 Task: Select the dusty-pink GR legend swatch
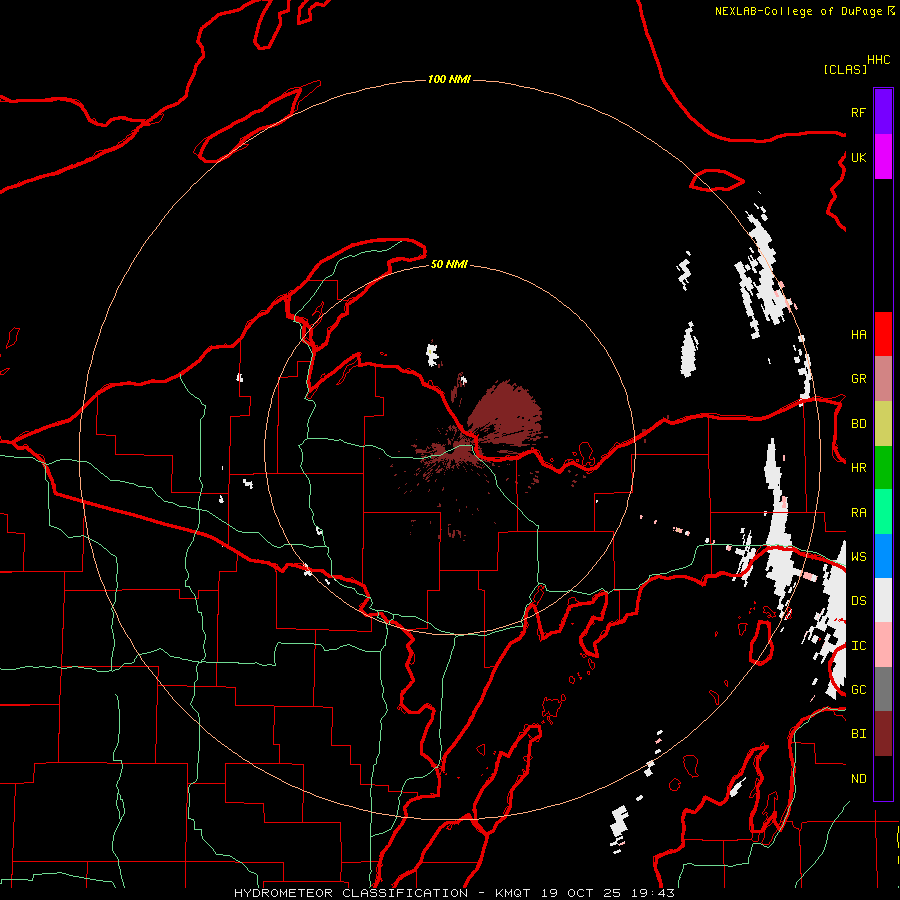coord(883,379)
